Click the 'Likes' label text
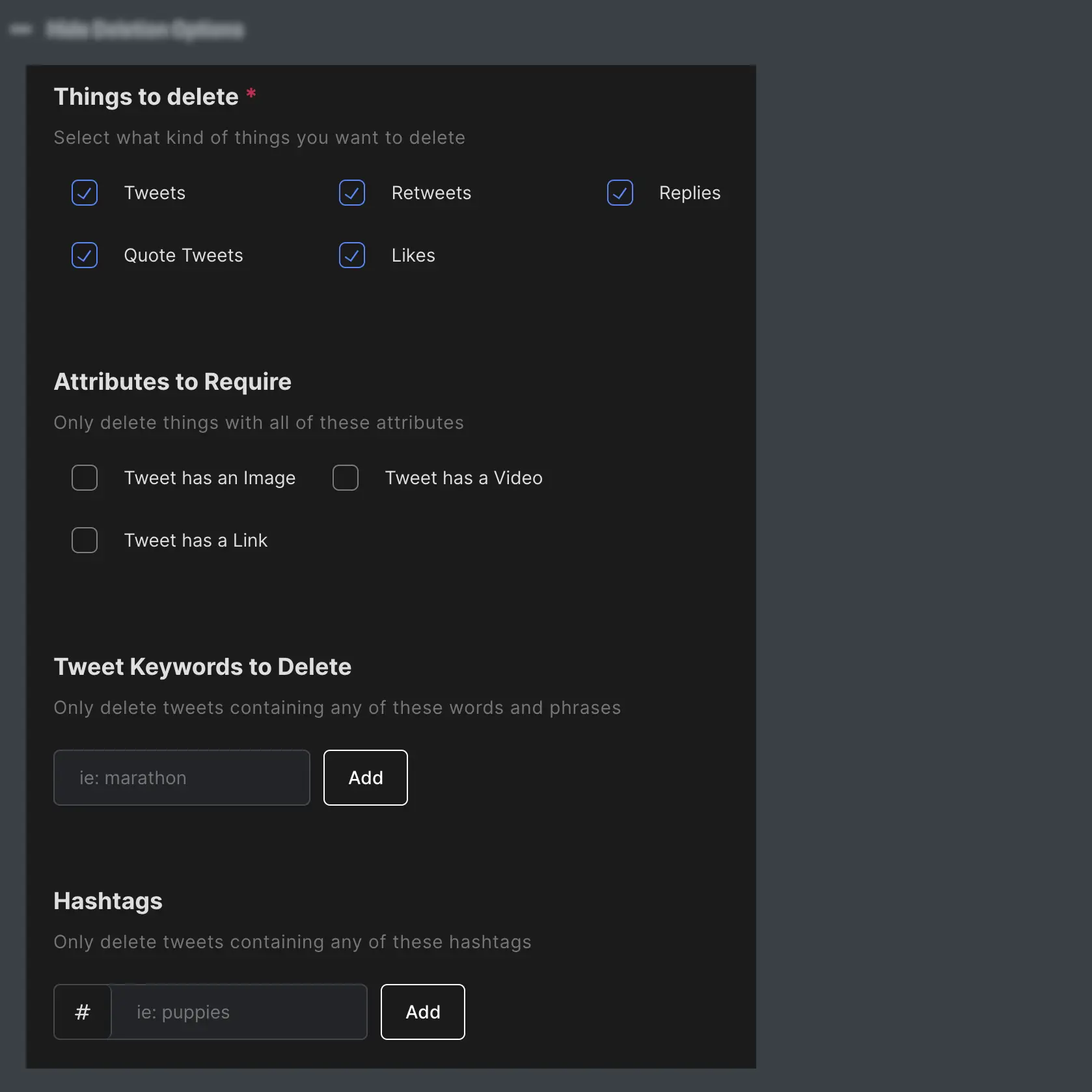The height and width of the screenshot is (1092, 1092). click(x=413, y=255)
